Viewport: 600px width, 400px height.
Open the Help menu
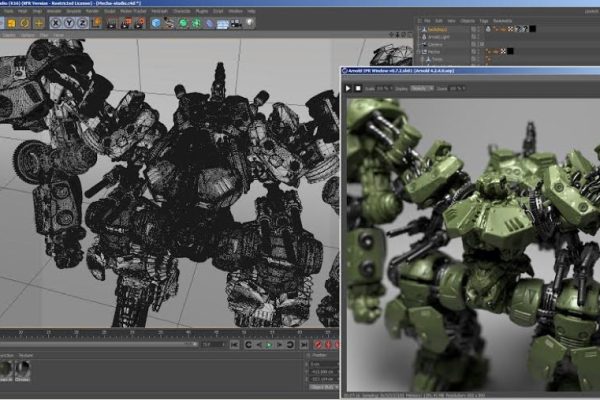click(x=251, y=11)
